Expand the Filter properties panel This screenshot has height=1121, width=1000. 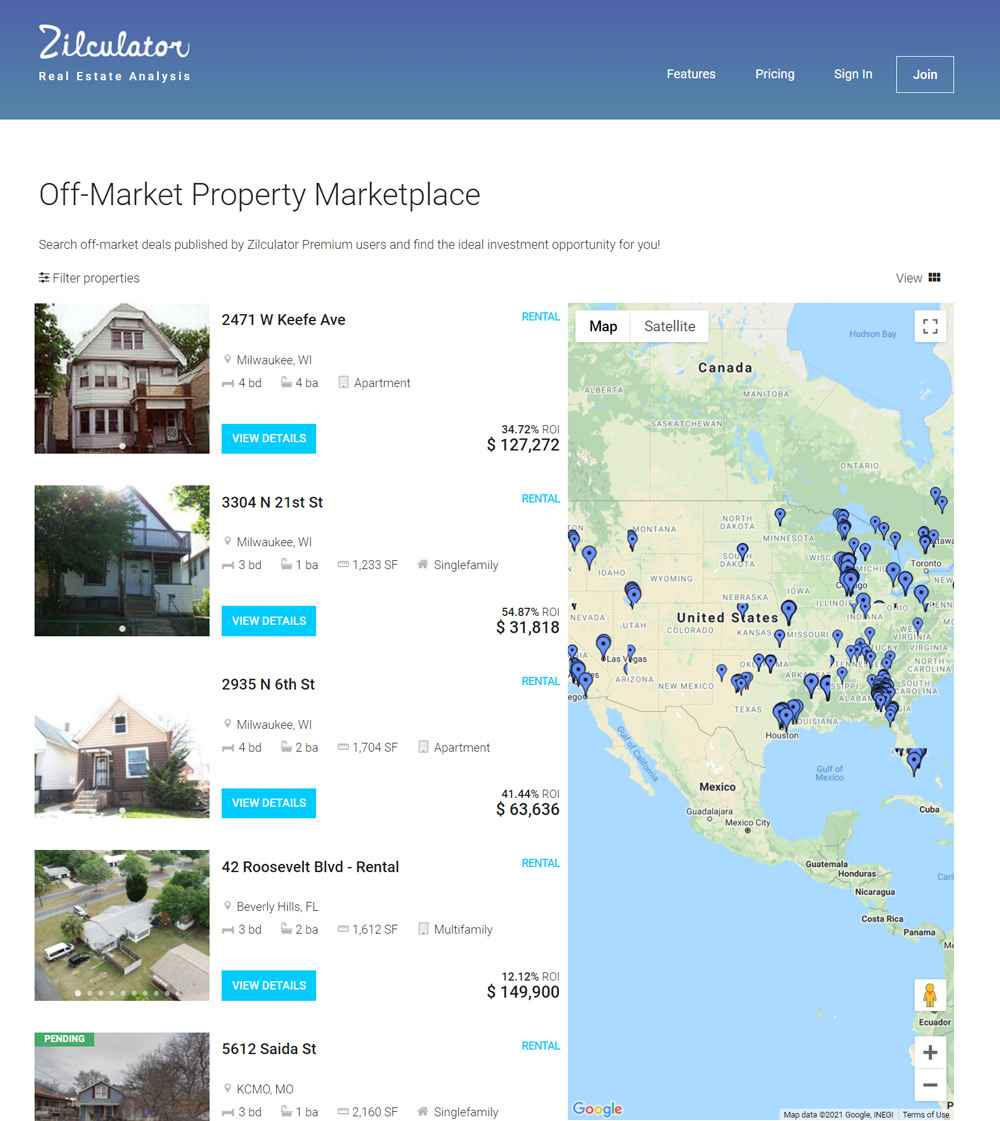[x=89, y=278]
